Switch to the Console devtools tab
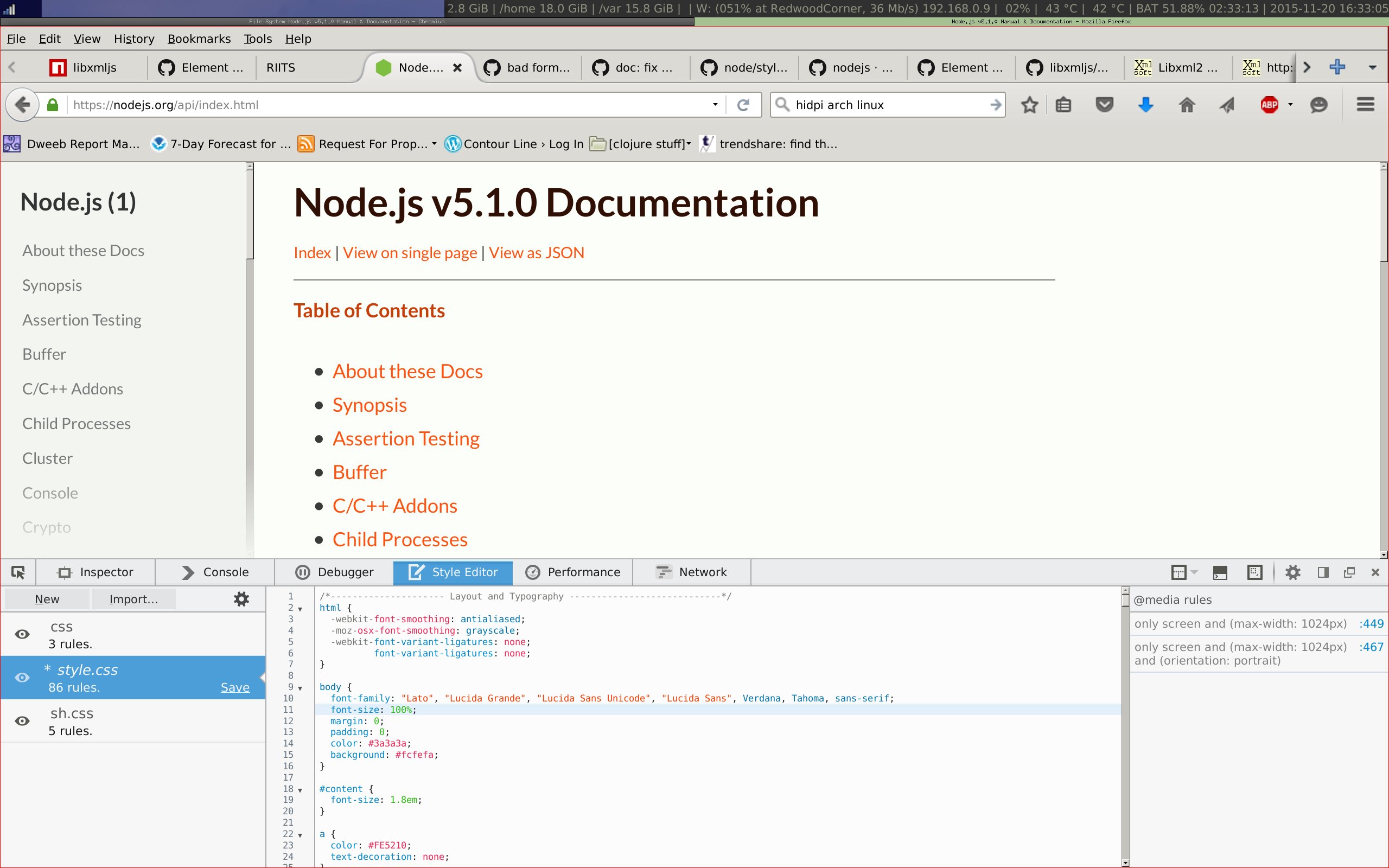 (215, 572)
